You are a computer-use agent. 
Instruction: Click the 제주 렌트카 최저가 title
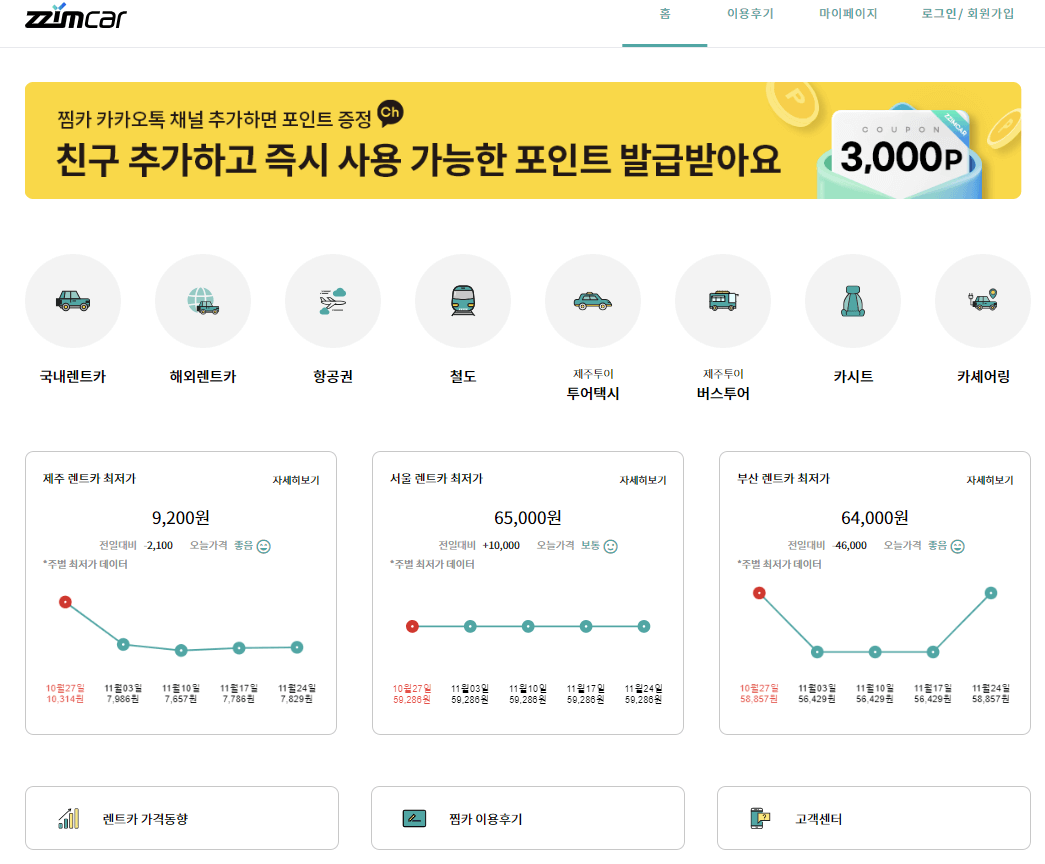(89, 479)
